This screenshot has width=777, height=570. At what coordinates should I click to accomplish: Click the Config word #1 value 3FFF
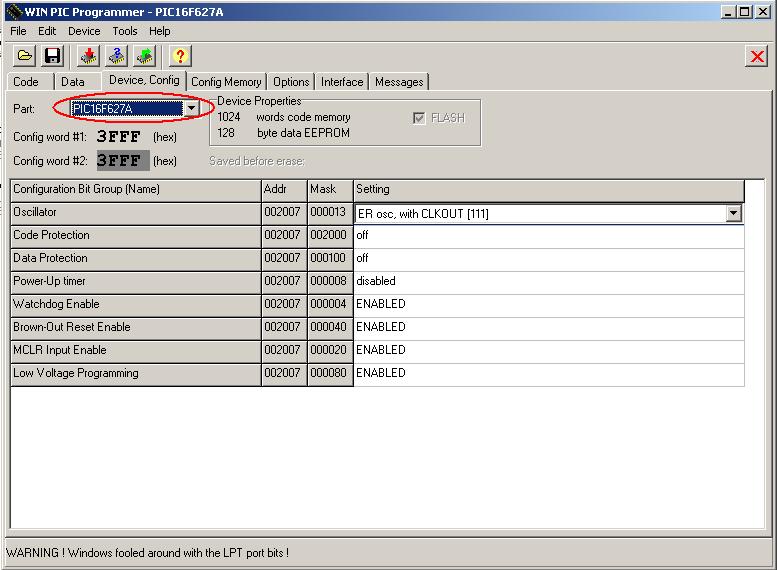click(x=118, y=136)
